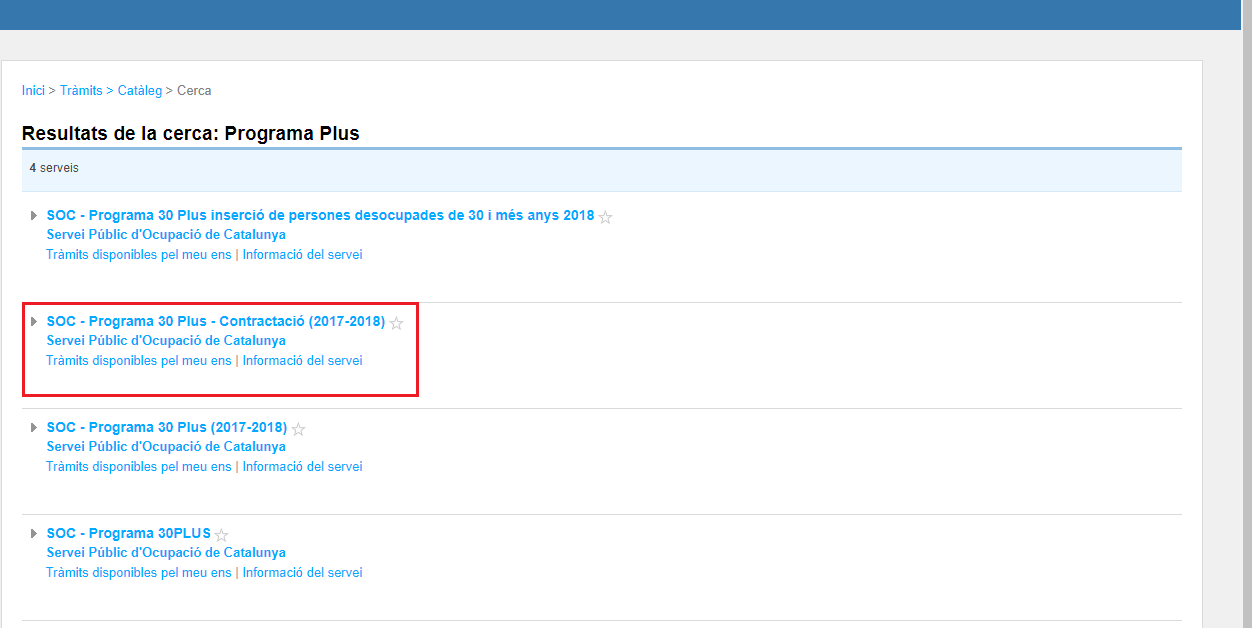
Task: View Informació del servei for Contractació
Action: point(302,360)
